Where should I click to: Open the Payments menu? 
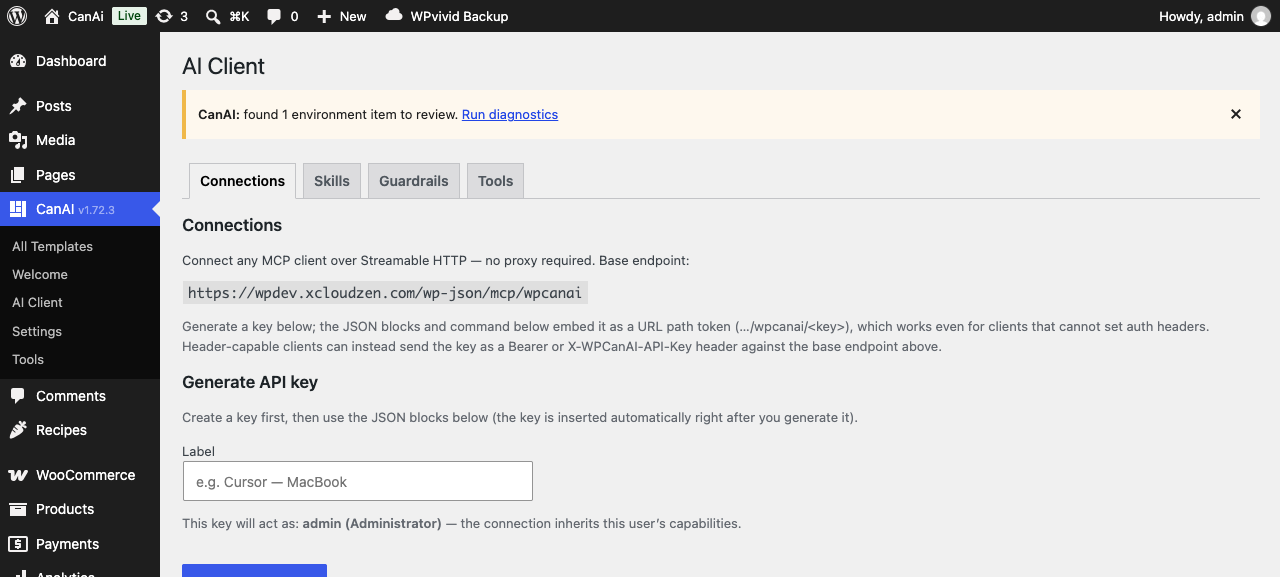pos(80,544)
